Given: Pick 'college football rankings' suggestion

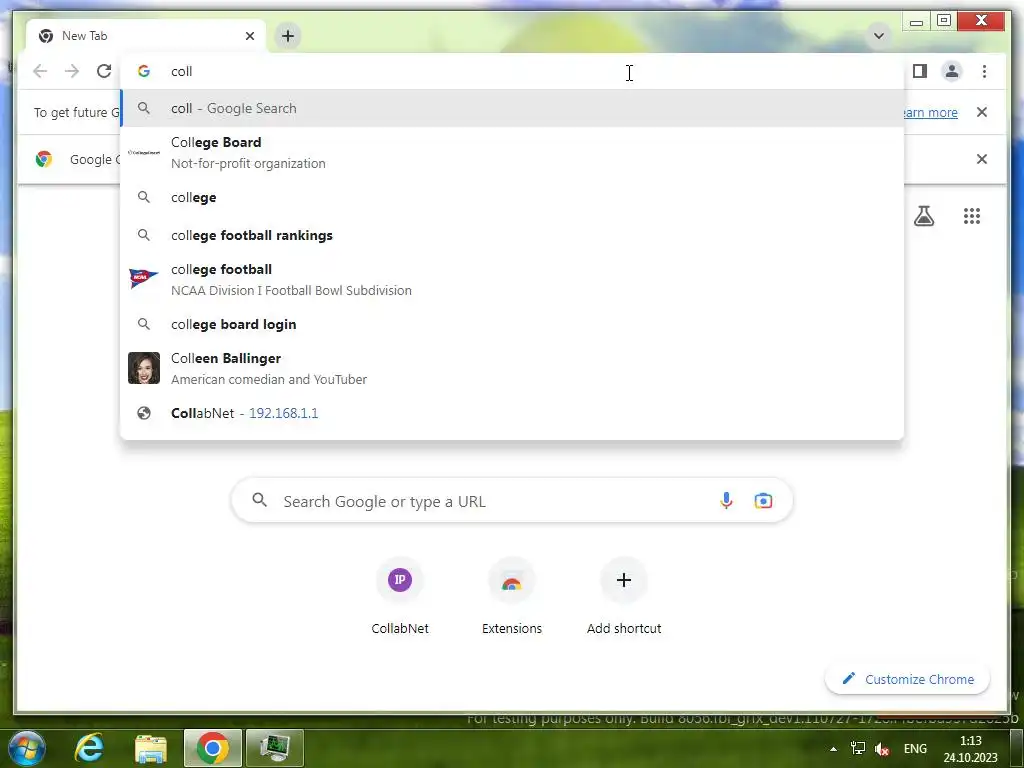Looking at the screenshot, I should tap(513, 235).
